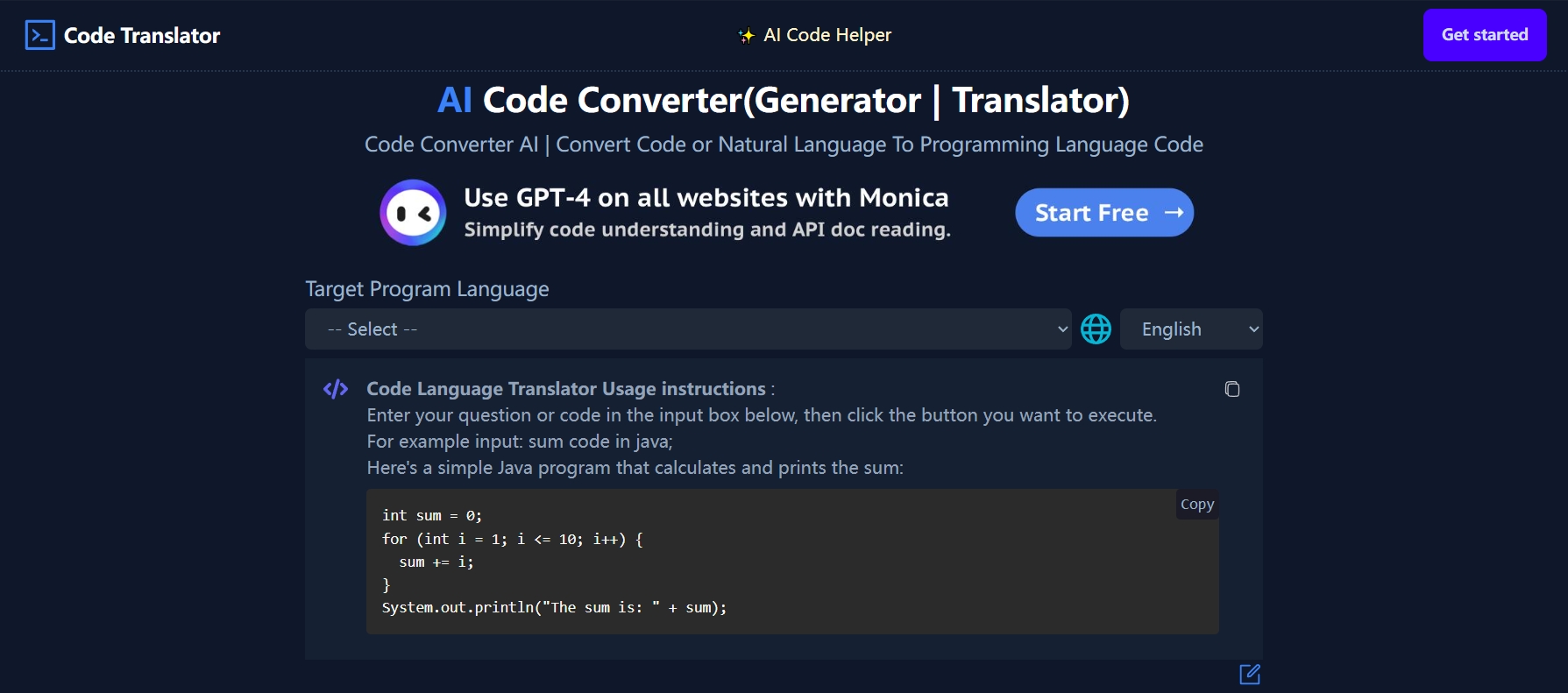Click the Monica avatar icon in banner
Viewport: 1568px width, 693px height.
tap(414, 213)
